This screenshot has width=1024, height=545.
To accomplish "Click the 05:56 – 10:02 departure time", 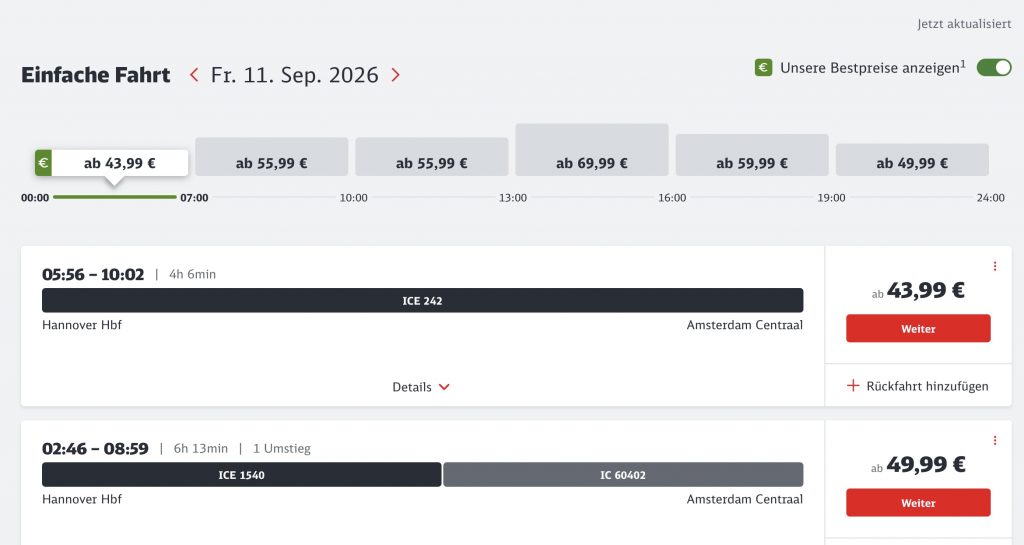I will click(93, 274).
